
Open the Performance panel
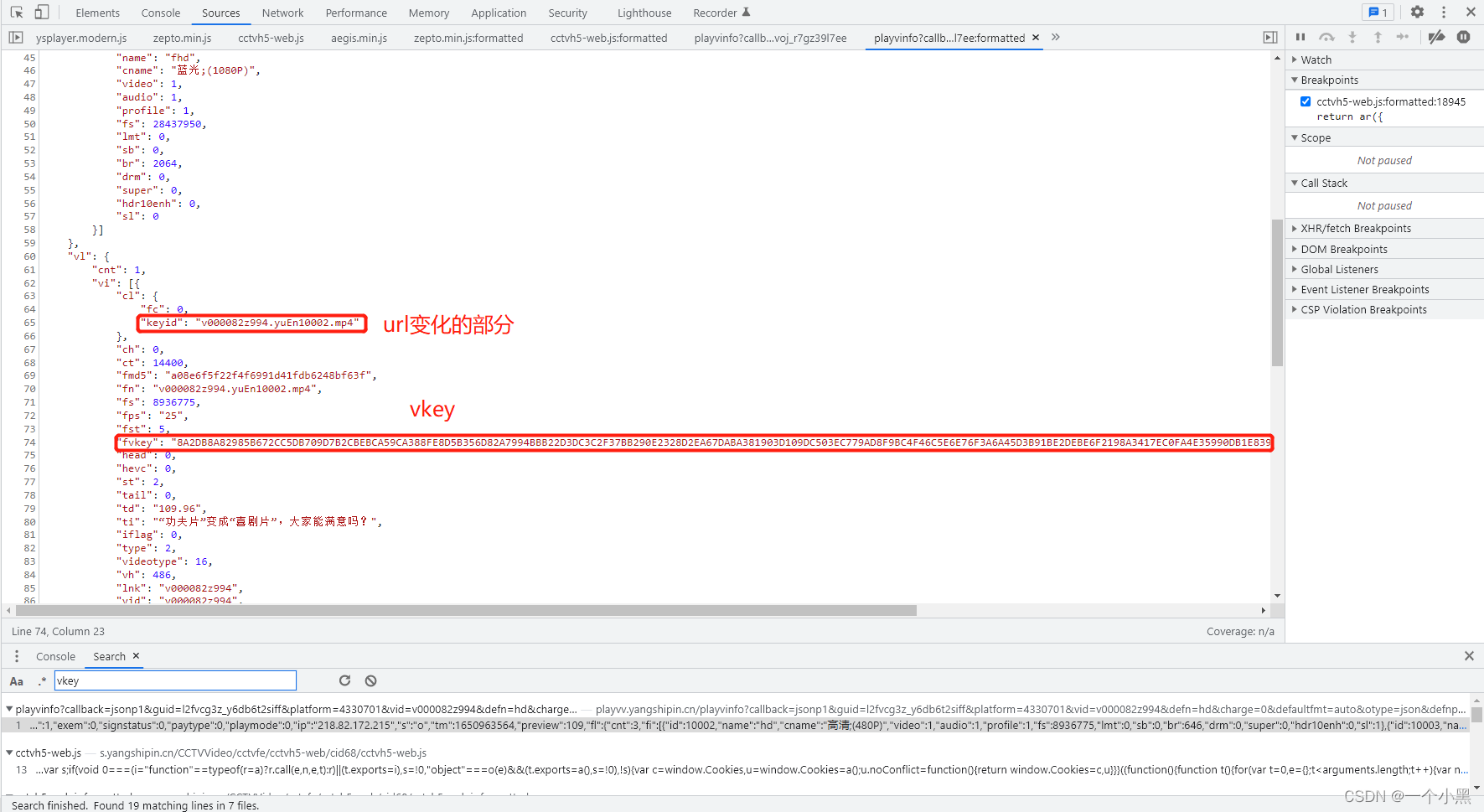pos(356,13)
